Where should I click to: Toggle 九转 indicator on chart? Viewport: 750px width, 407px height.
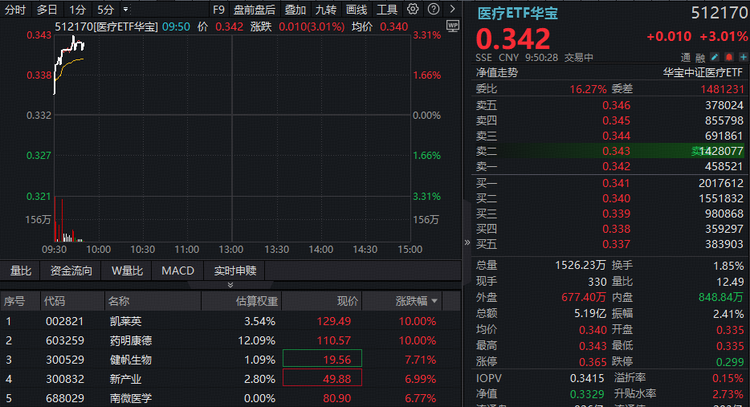[x=326, y=9]
